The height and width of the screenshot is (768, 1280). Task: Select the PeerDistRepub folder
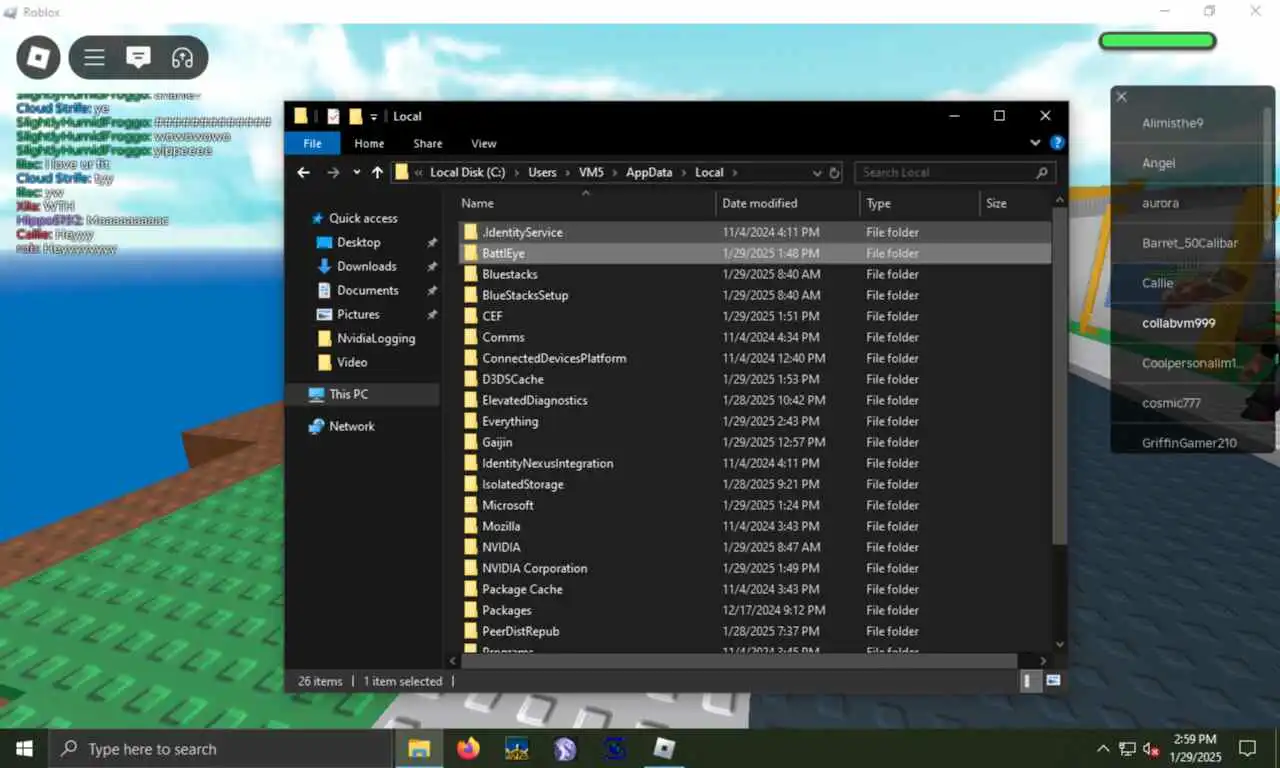coord(755,631)
